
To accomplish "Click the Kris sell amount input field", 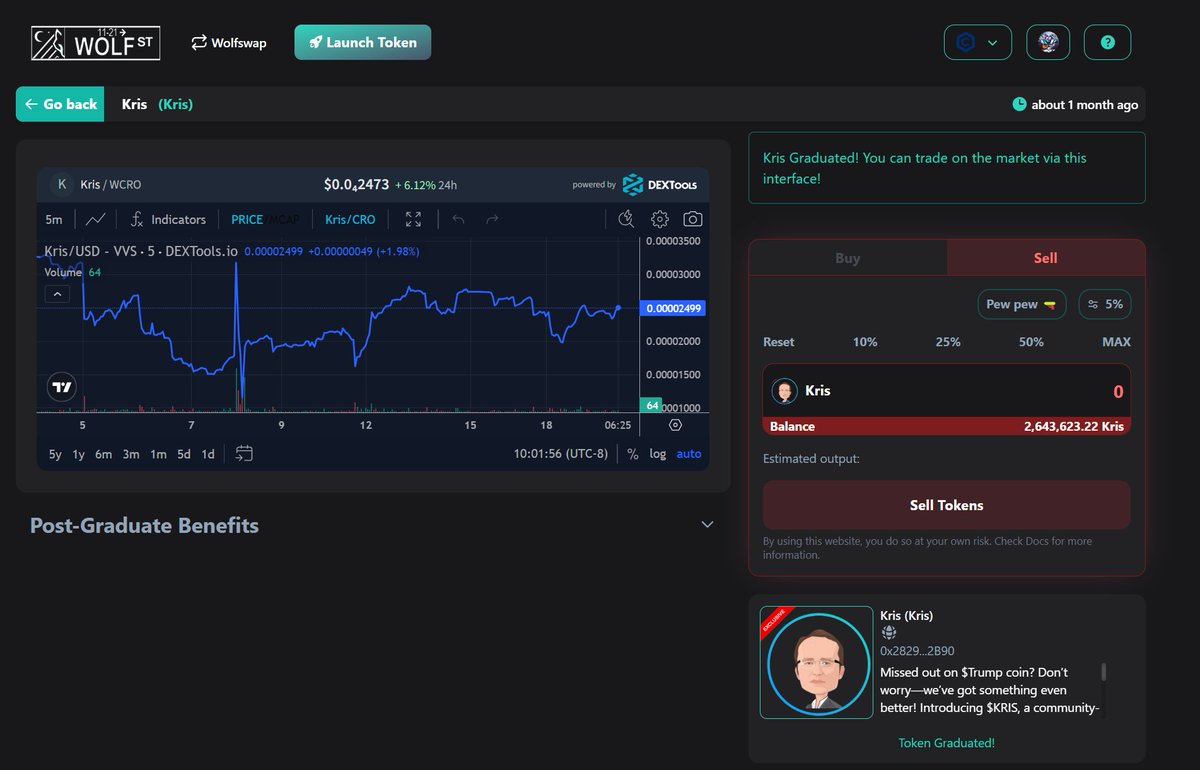I will [947, 391].
